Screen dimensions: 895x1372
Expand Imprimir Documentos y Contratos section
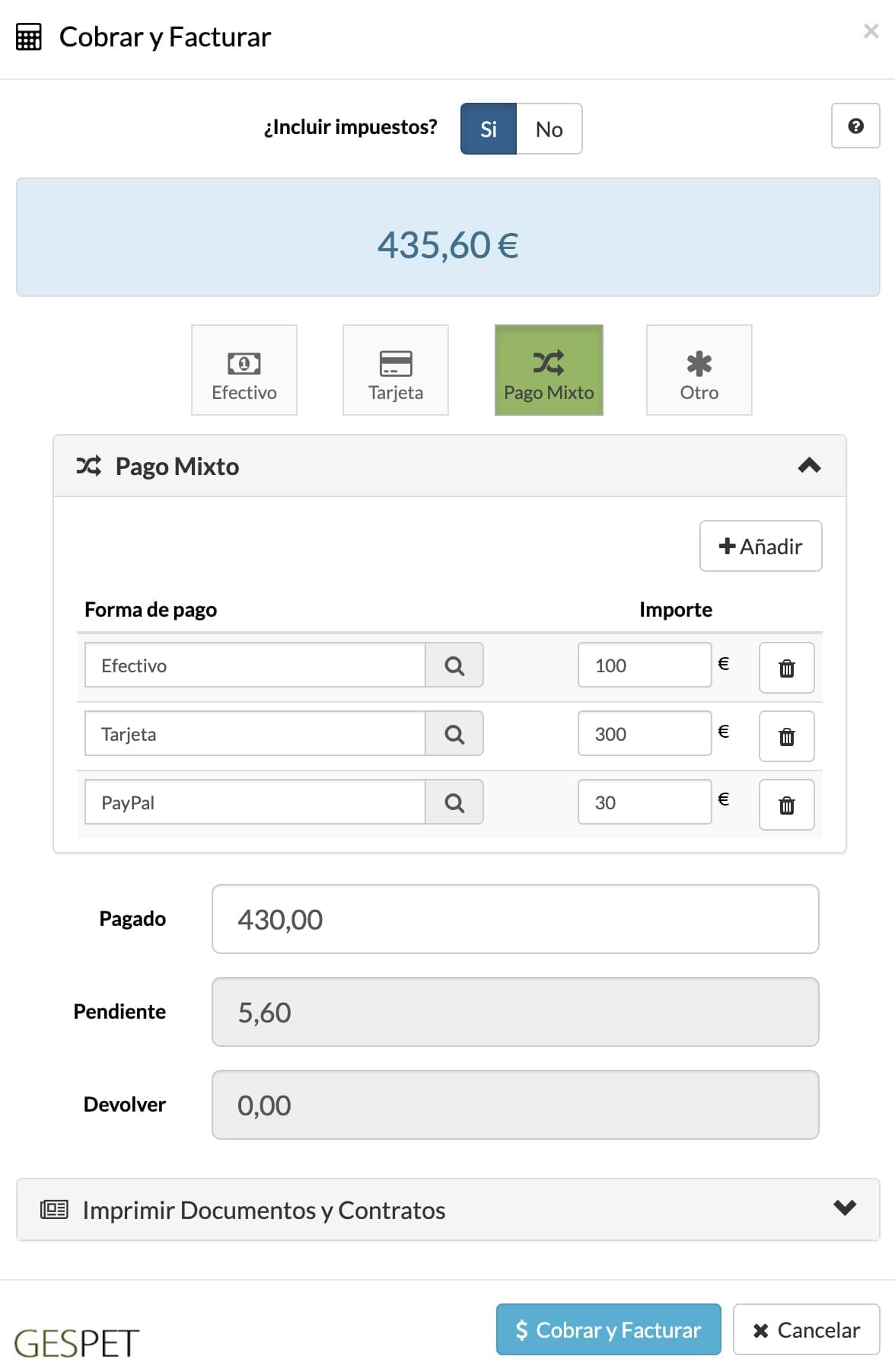pos(447,1210)
